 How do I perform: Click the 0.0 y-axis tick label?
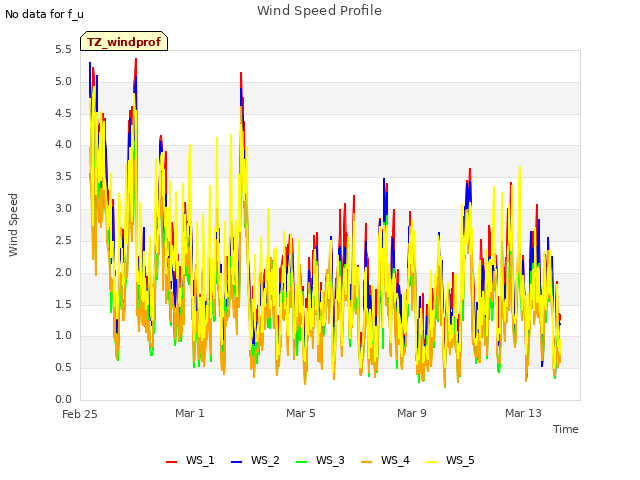63,399
